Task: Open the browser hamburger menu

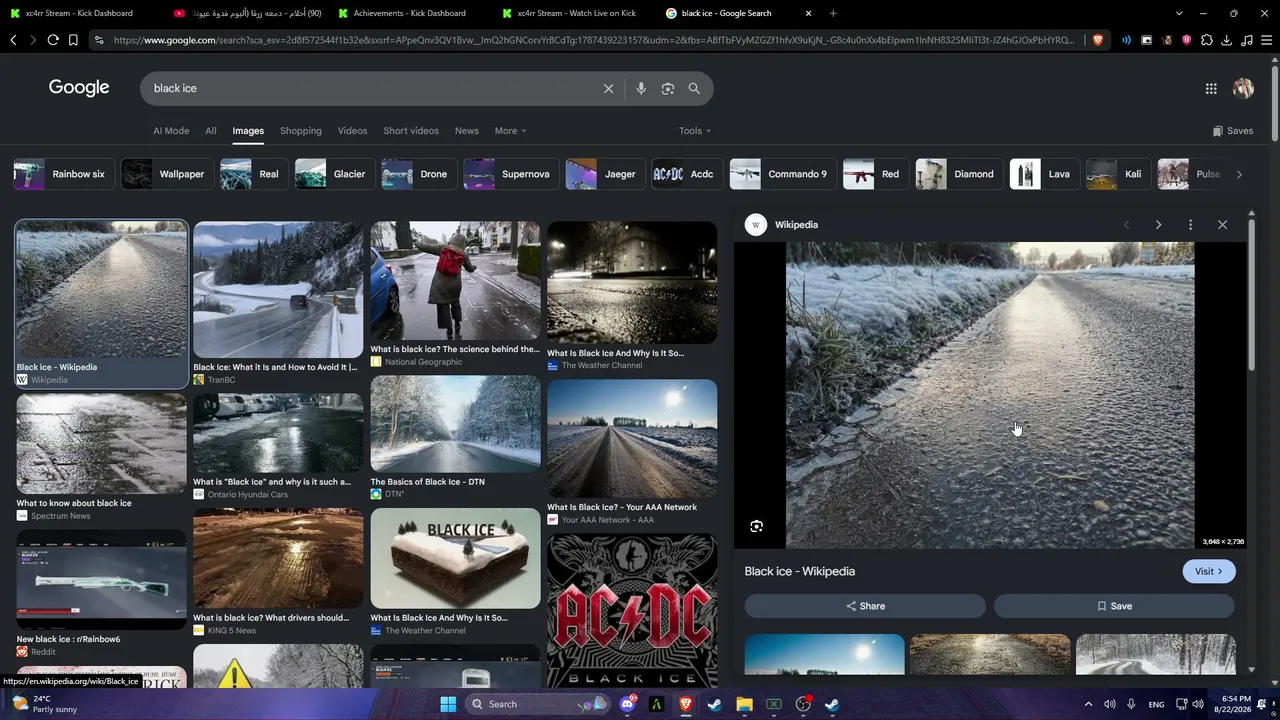Action: click(1267, 40)
